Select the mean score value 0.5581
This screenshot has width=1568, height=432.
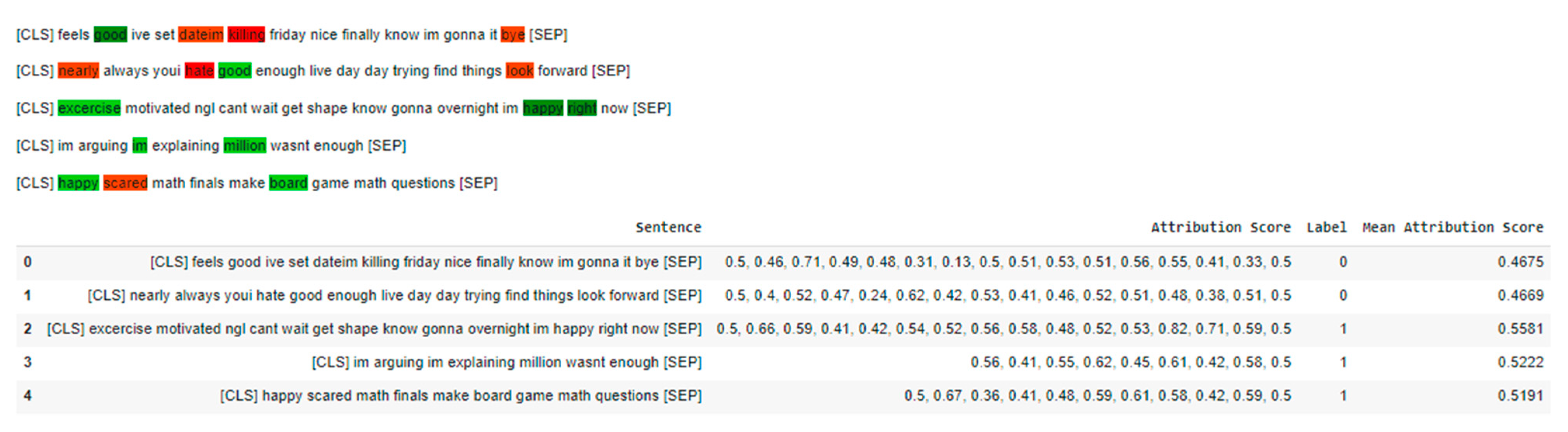coord(1520,329)
